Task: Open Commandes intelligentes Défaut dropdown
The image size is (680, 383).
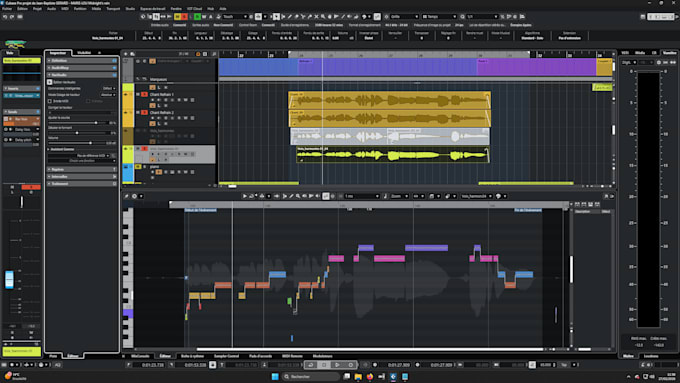Action: click(108, 88)
